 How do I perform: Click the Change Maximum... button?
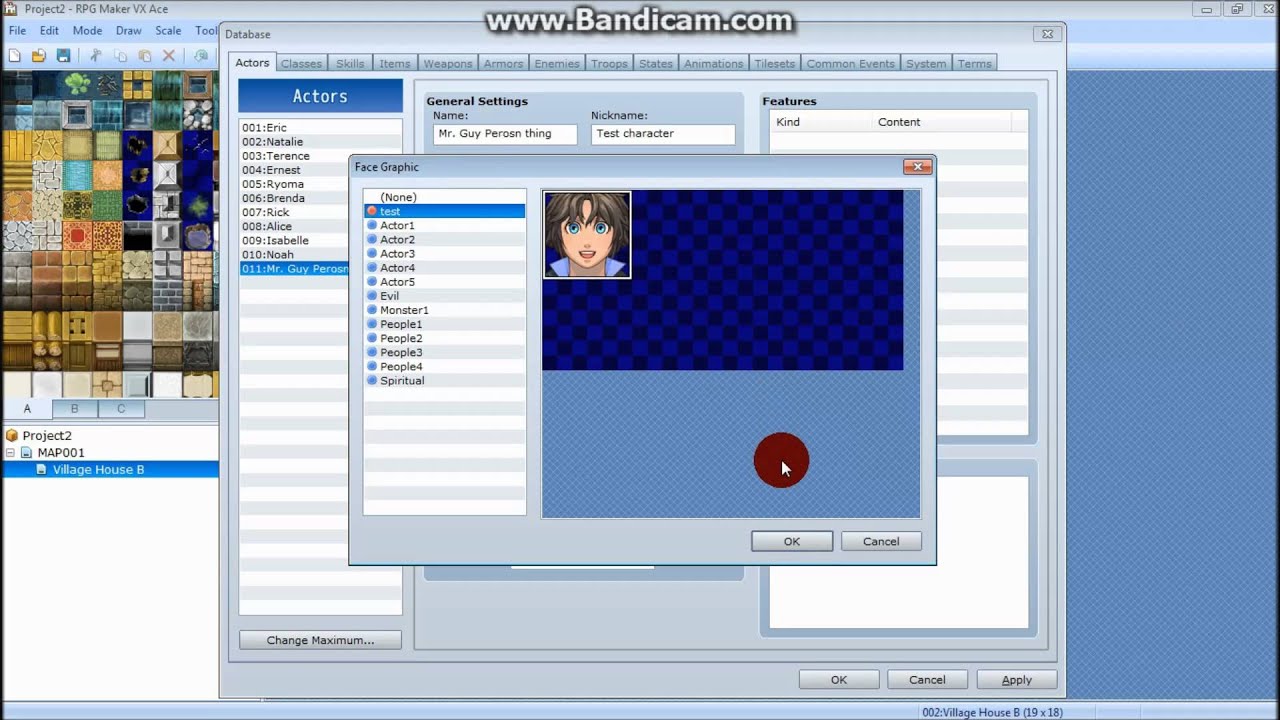320,640
